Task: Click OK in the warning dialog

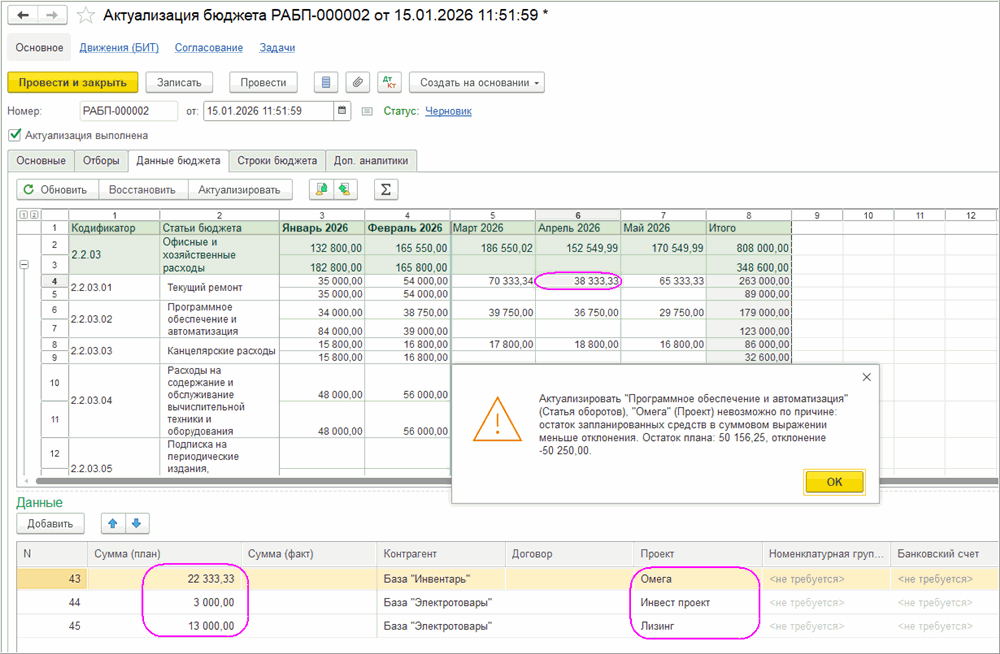Action: pos(834,482)
